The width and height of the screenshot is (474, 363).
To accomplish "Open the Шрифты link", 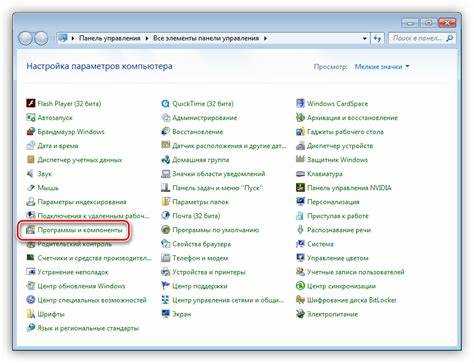I will [x=51, y=314].
